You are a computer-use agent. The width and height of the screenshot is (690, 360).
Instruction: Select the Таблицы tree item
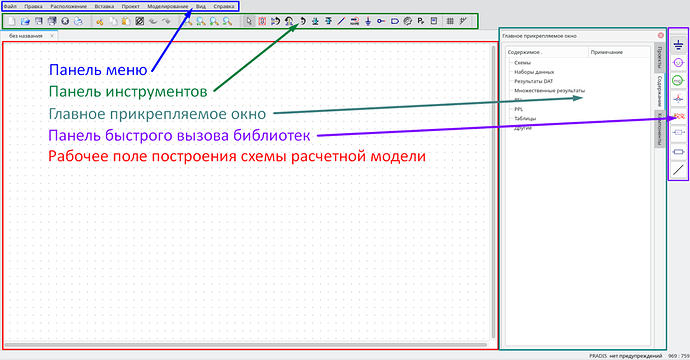(525, 118)
